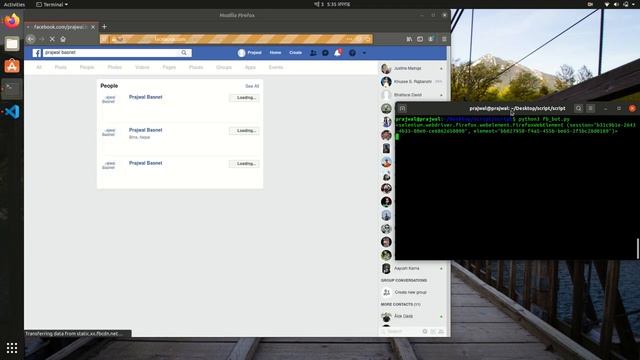Click terminal scrollbar handle

638,248
